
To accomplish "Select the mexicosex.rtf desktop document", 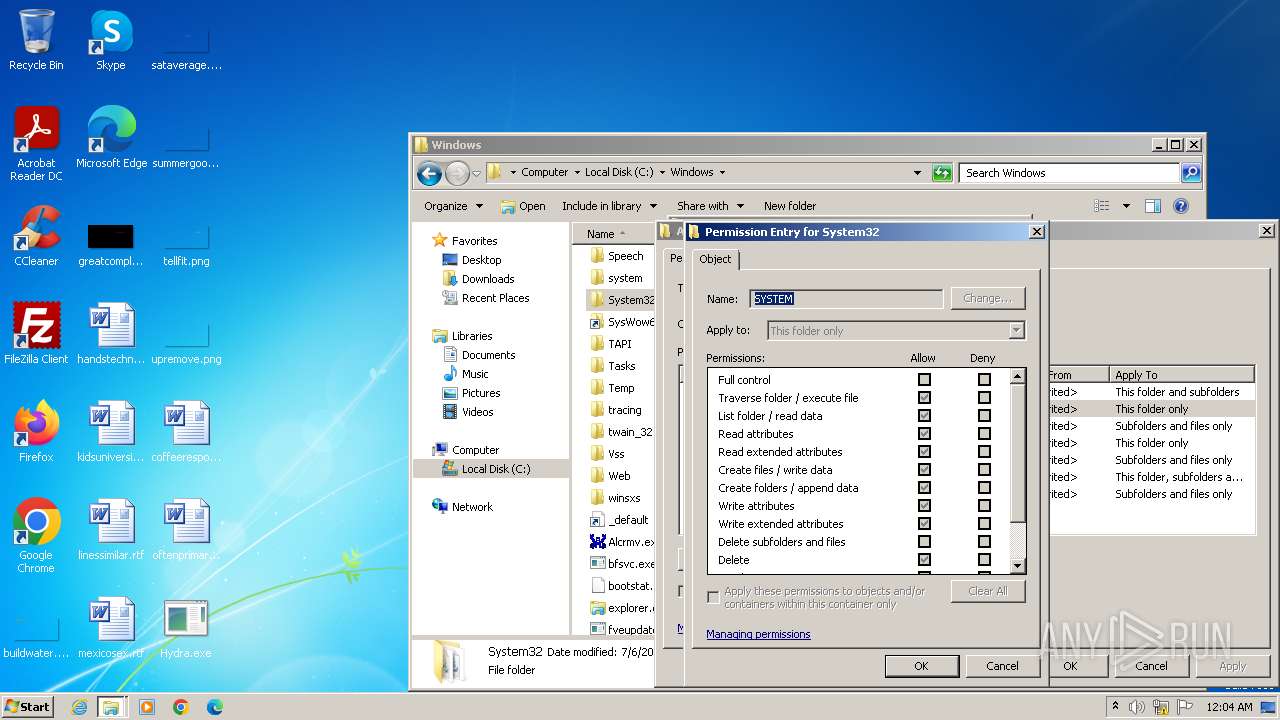I will point(111,628).
